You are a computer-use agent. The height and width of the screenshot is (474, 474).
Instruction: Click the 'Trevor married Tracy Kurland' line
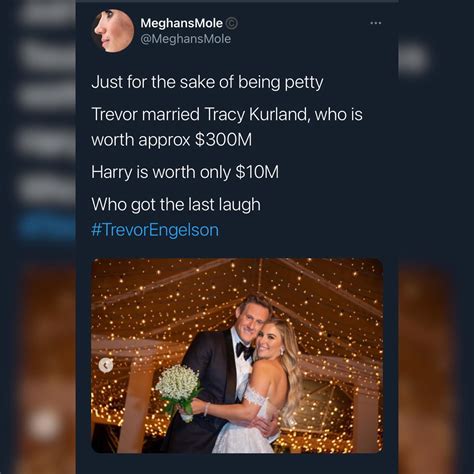[x=227, y=115]
